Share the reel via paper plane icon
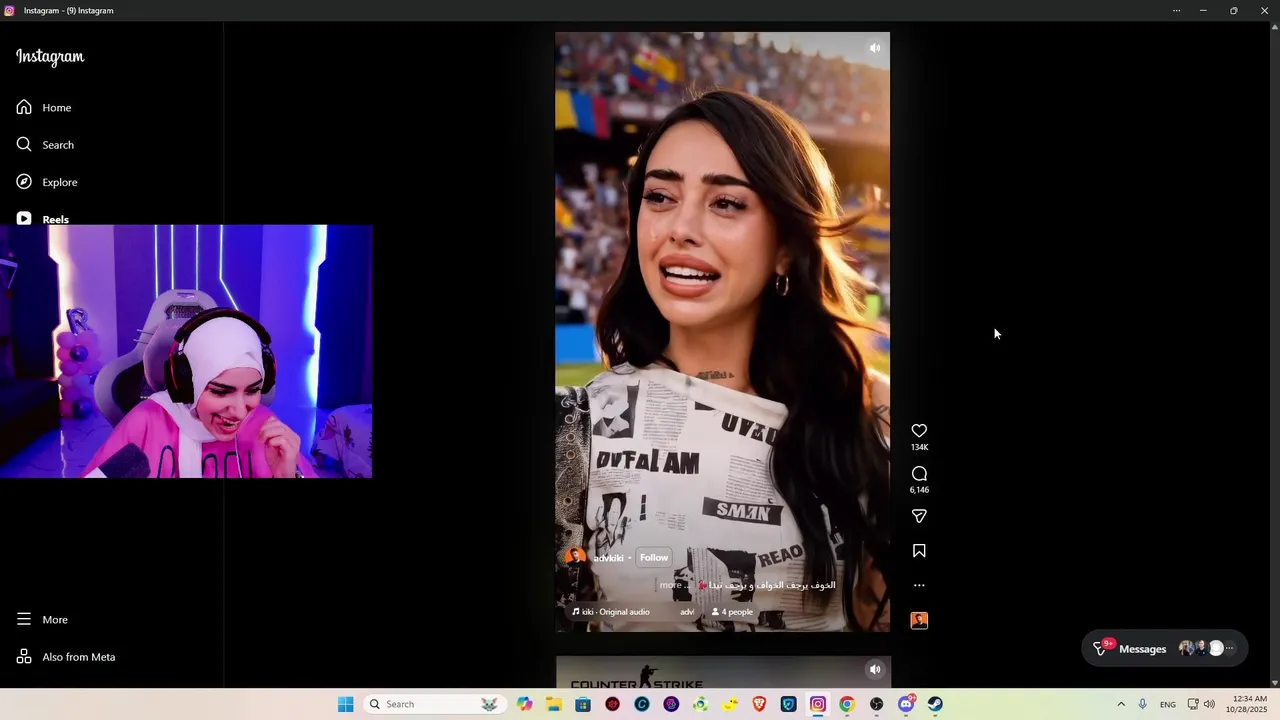The image size is (1280, 720). [919, 516]
